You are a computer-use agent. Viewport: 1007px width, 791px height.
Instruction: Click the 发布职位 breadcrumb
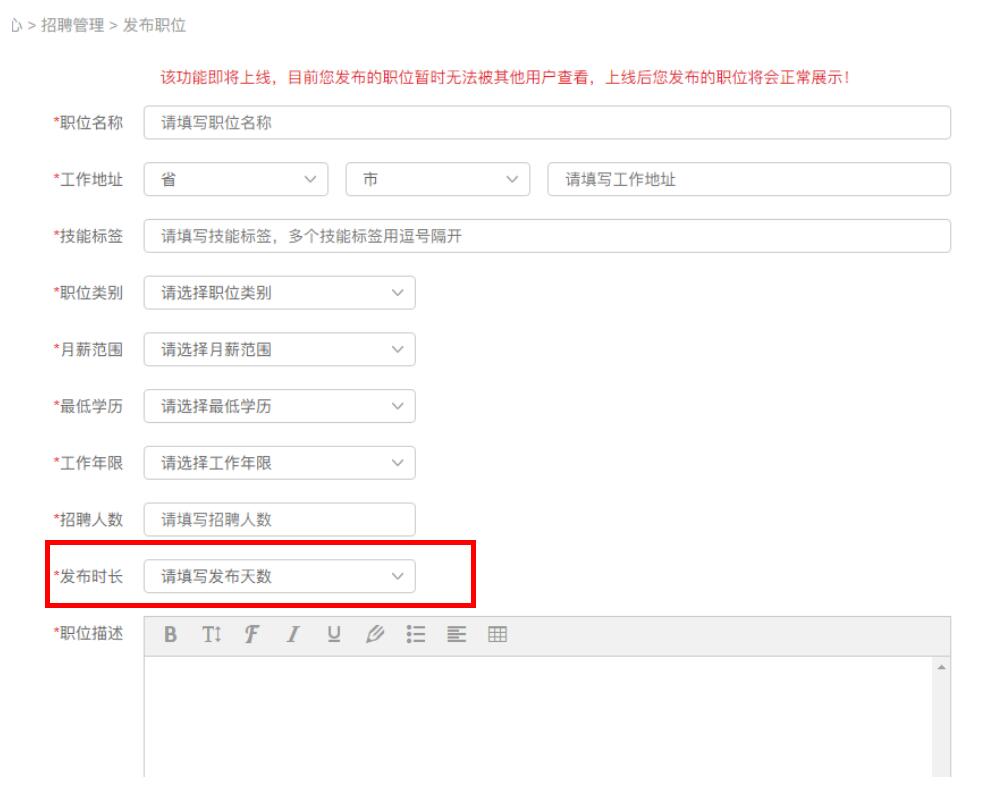click(155, 25)
